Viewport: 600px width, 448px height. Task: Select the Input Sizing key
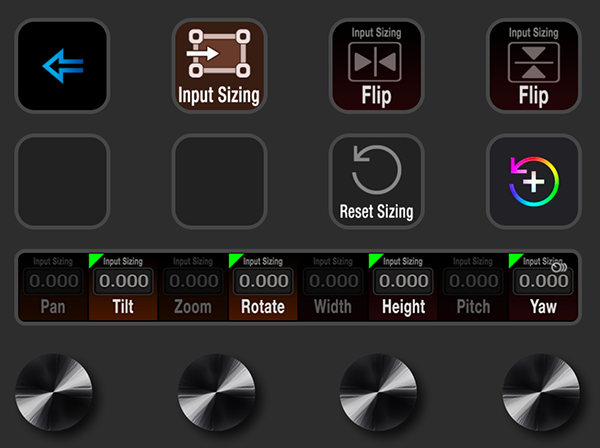click(x=219, y=66)
